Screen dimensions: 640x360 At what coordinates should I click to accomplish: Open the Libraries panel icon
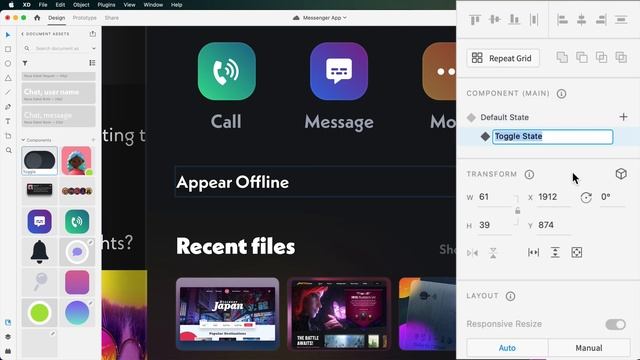click(x=8, y=322)
